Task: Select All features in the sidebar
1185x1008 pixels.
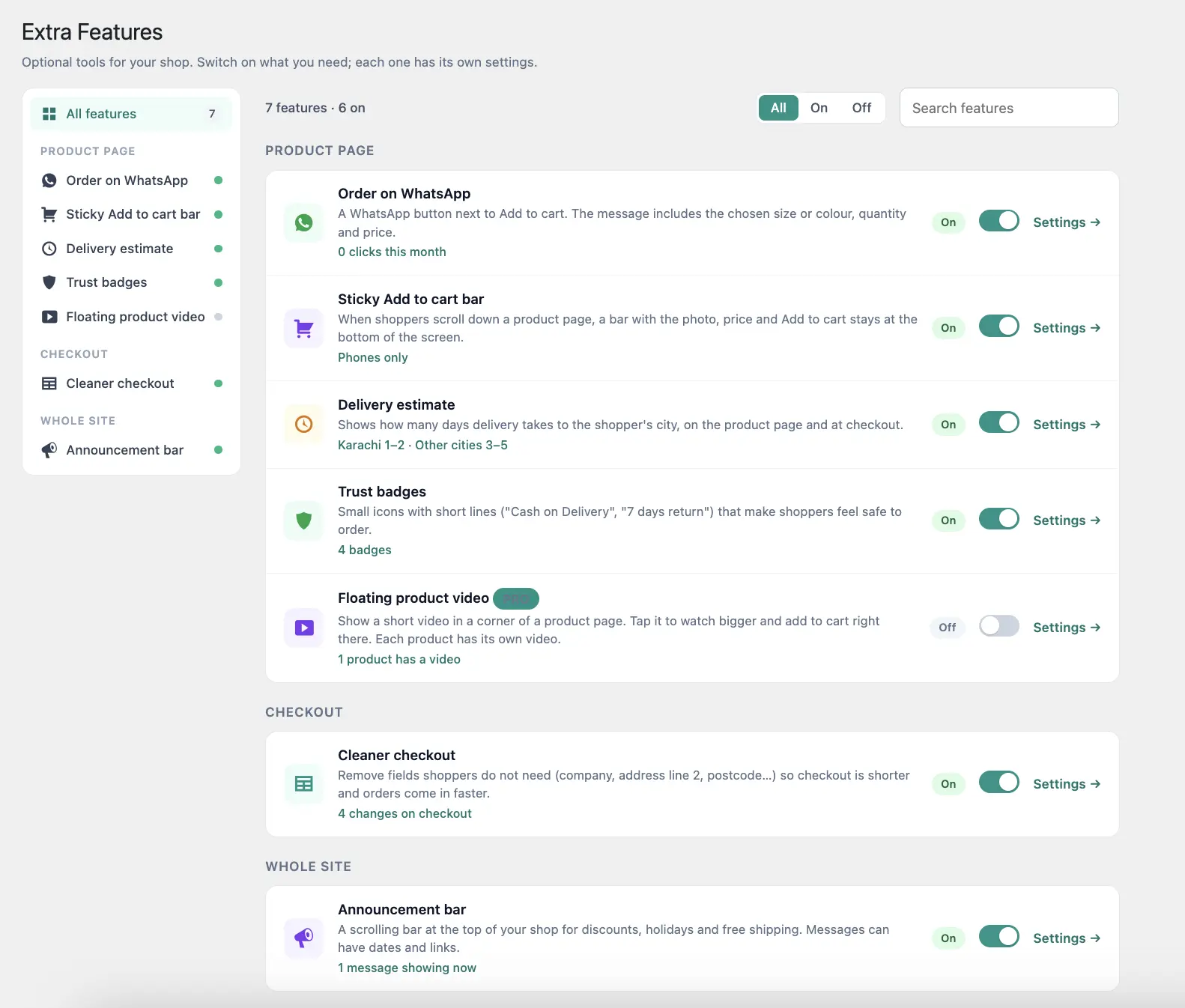Action: coord(131,114)
